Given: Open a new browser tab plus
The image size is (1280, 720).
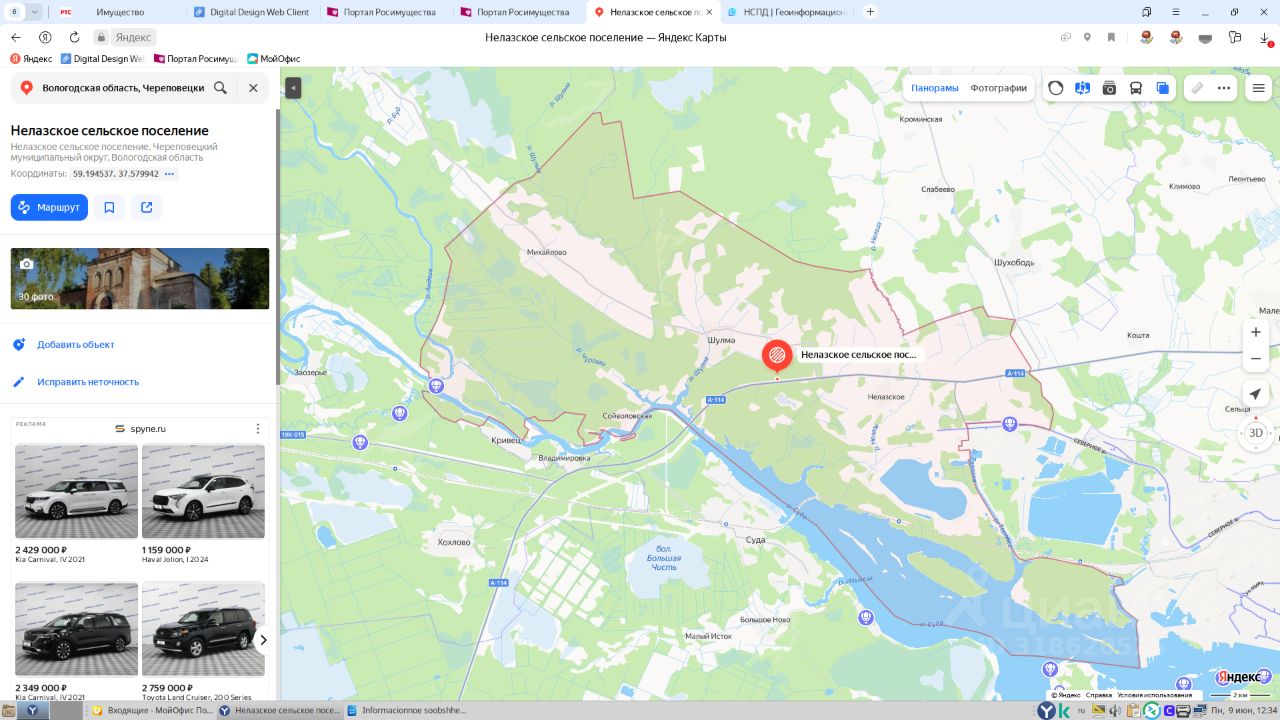Looking at the screenshot, I should (x=870, y=12).
